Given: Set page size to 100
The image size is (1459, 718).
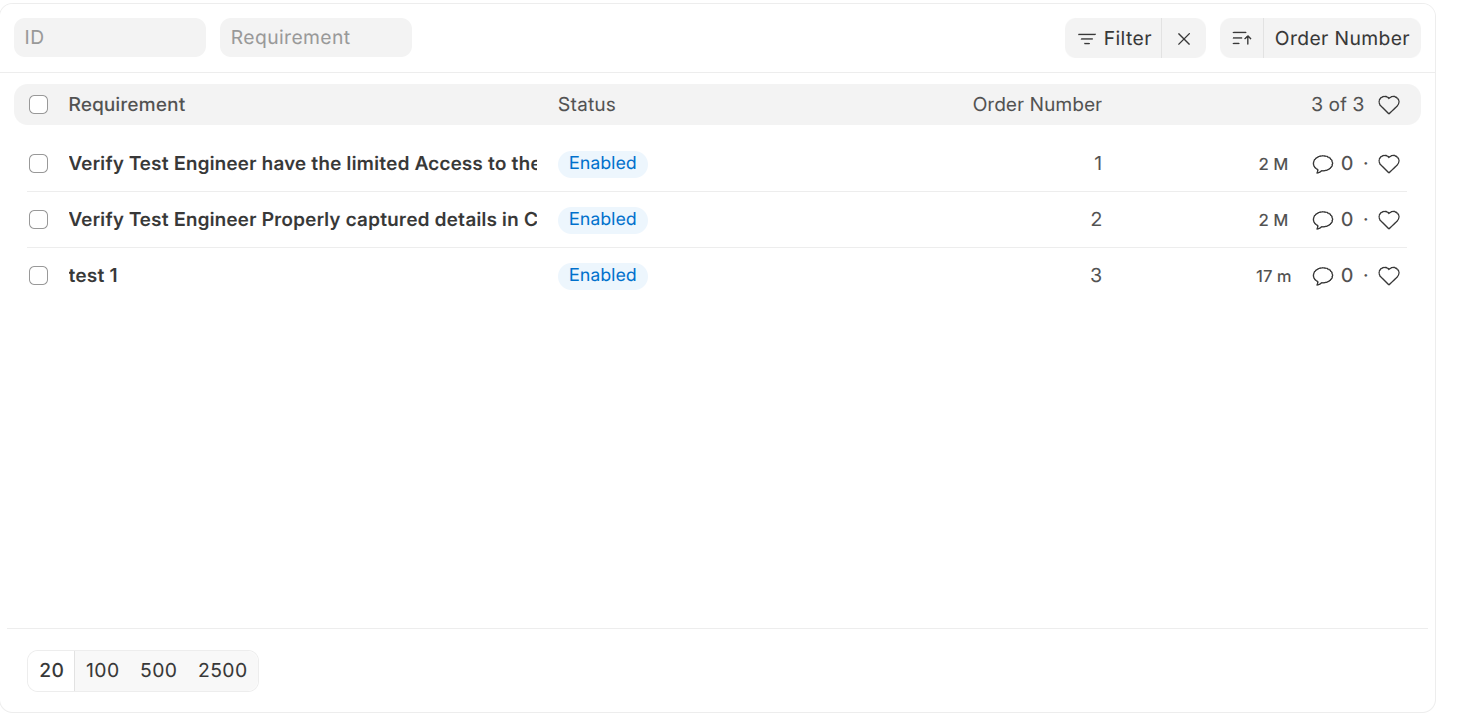Looking at the screenshot, I should click(103, 671).
